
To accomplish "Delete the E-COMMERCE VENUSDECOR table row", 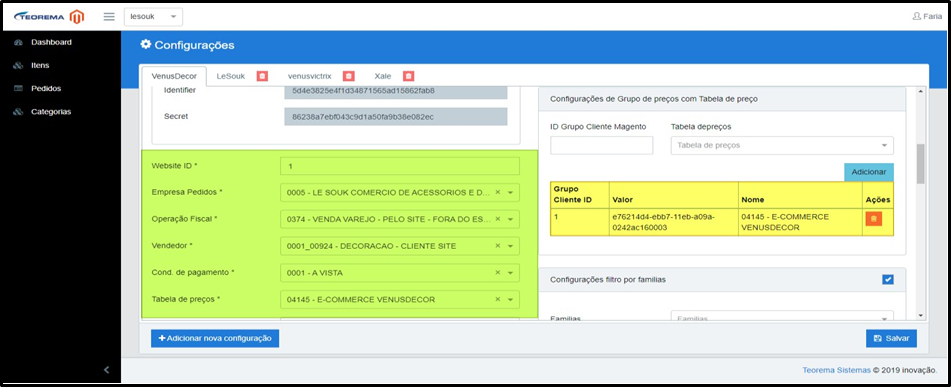I will [873, 218].
